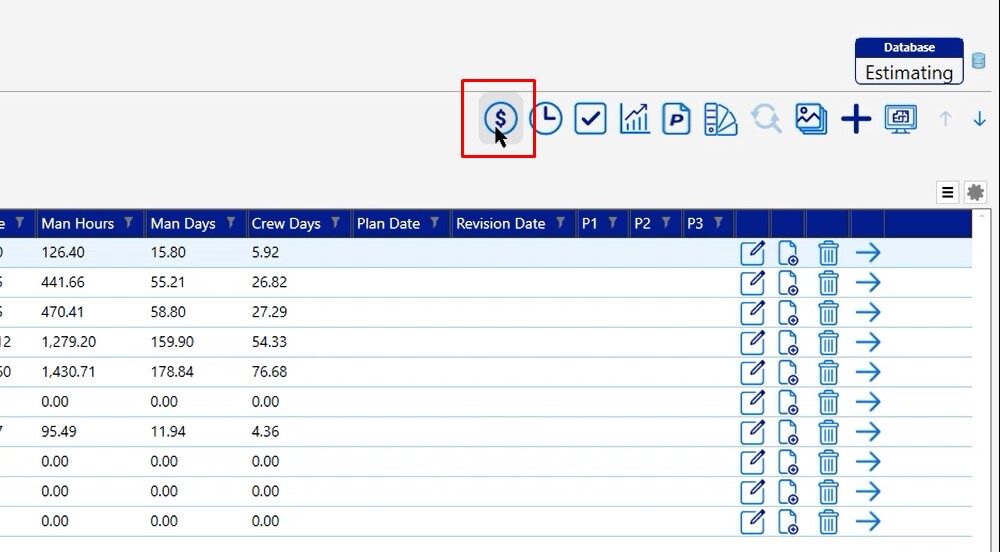Click the database cylinder icon
Image resolution: width=1000 pixels, height=552 pixels.
[x=979, y=61]
